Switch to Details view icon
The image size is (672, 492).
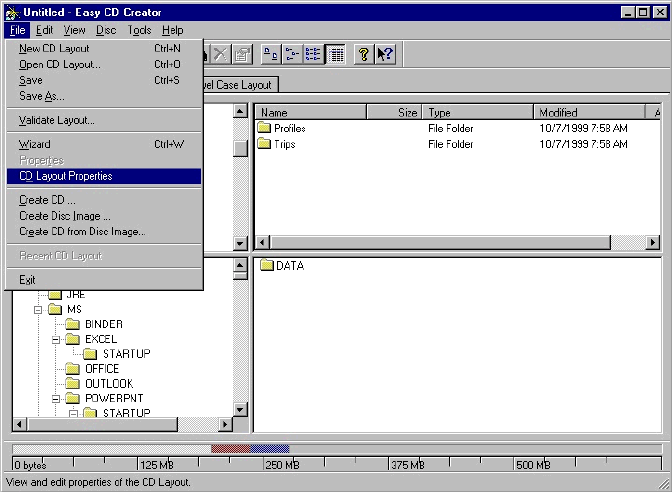click(335, 54)
